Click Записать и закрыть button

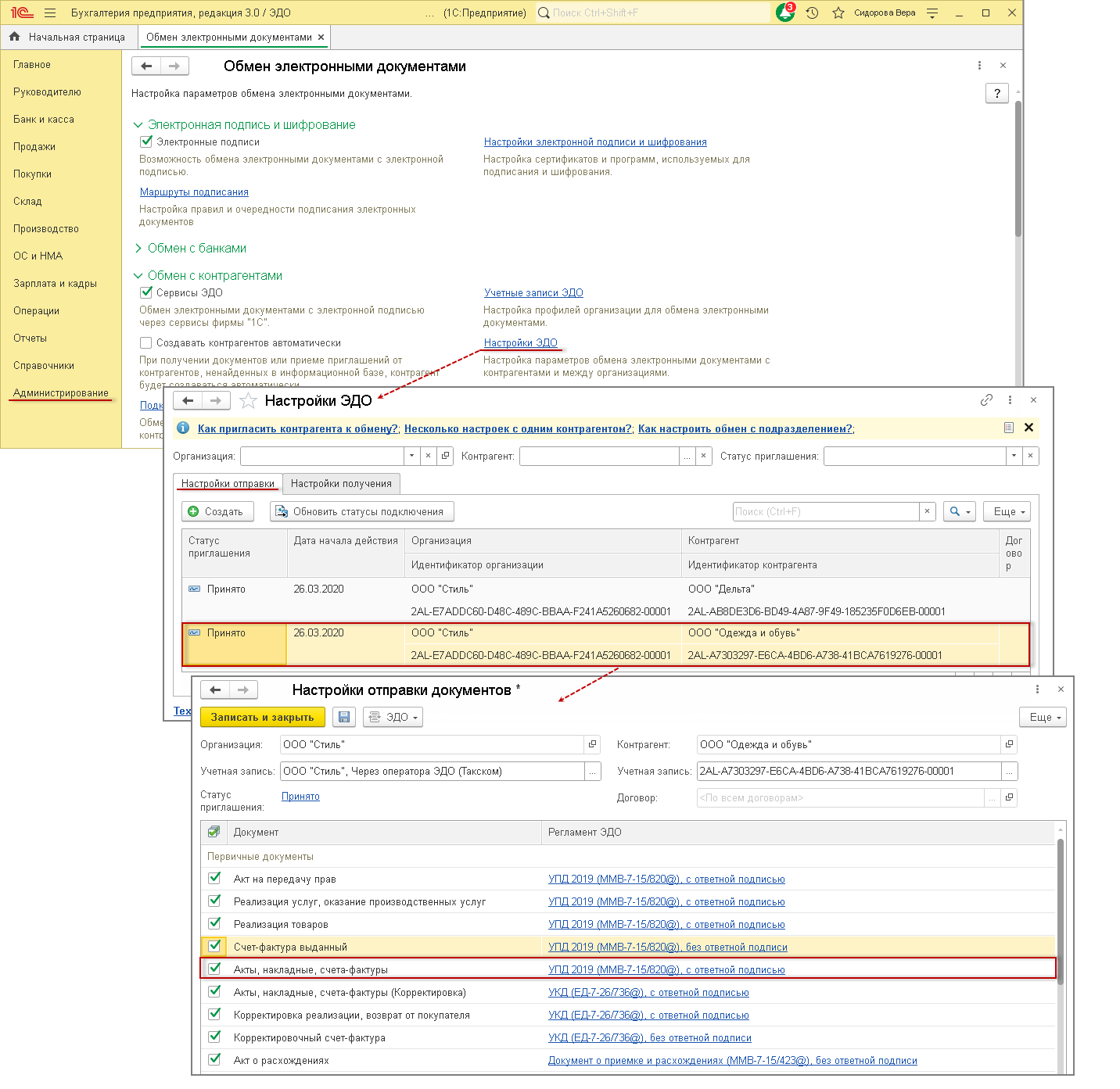click(262, 717)
